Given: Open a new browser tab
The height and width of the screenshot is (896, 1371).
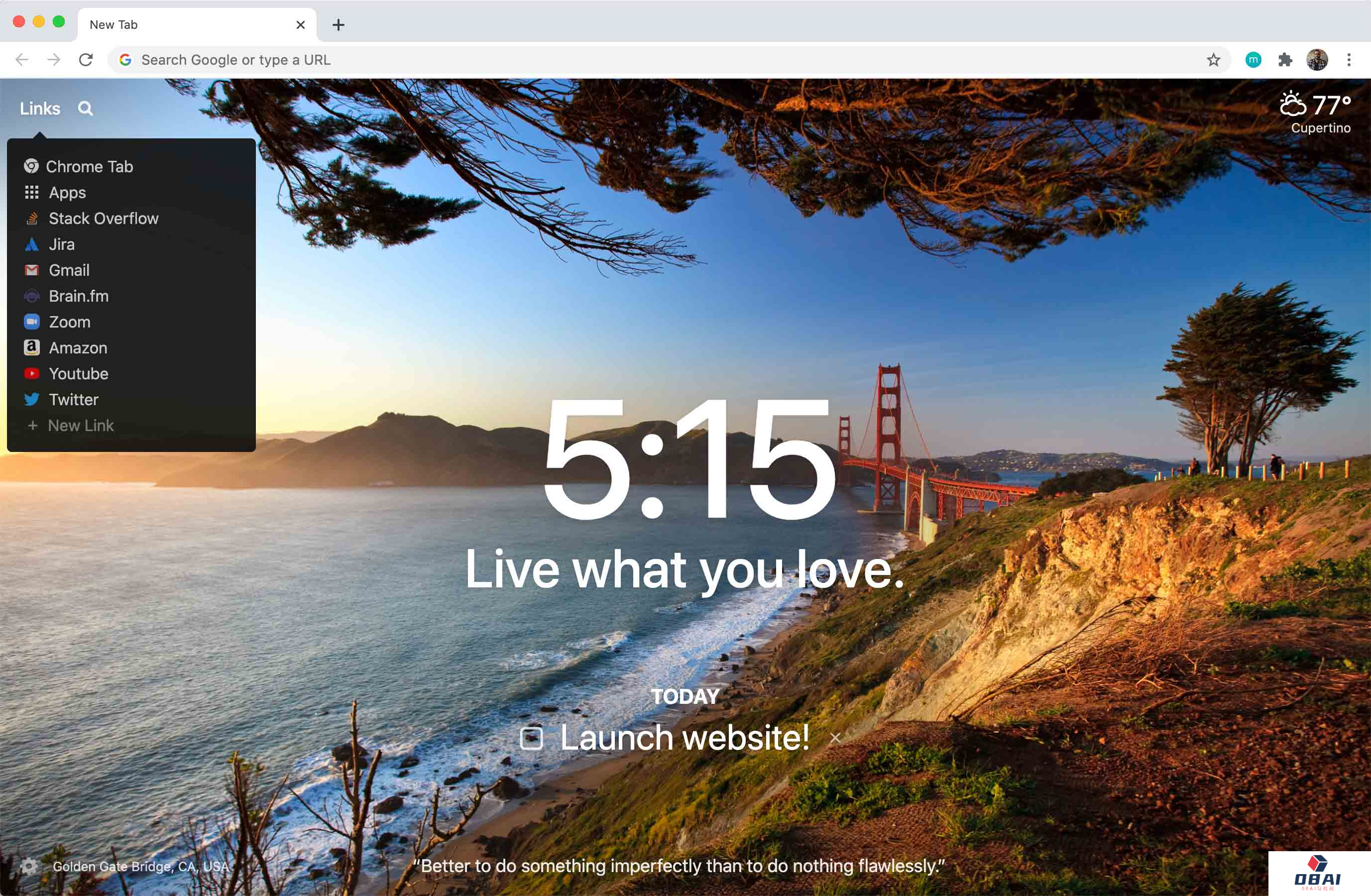Looking at the screenshot, I should (x=339, y=25).
